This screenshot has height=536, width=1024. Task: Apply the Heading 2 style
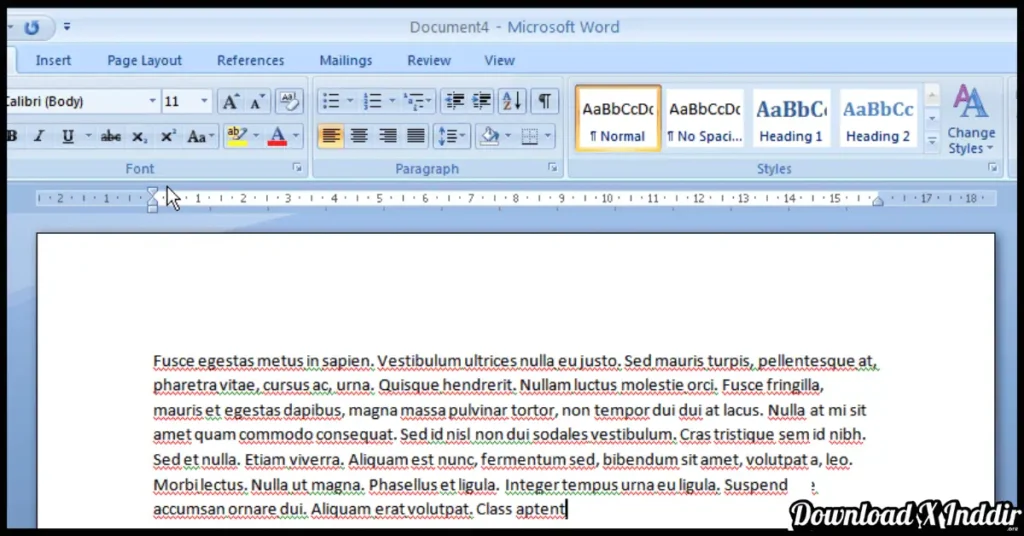click(x=878, y=119)
